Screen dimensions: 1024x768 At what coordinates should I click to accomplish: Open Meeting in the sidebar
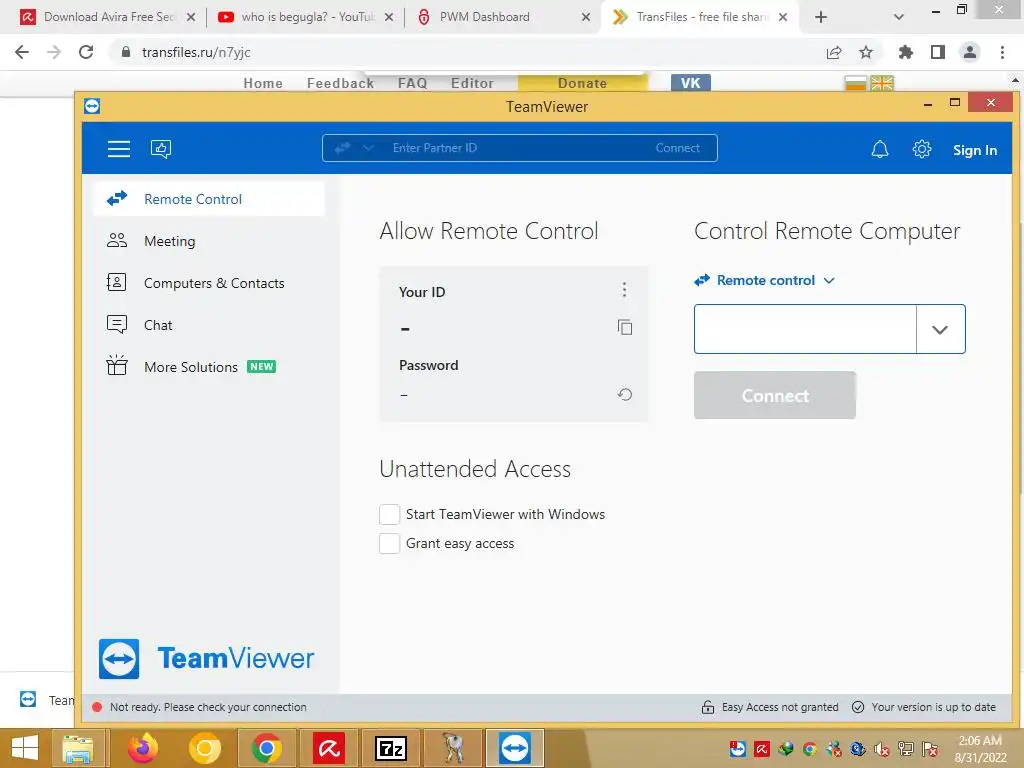[x=209, y=241]
